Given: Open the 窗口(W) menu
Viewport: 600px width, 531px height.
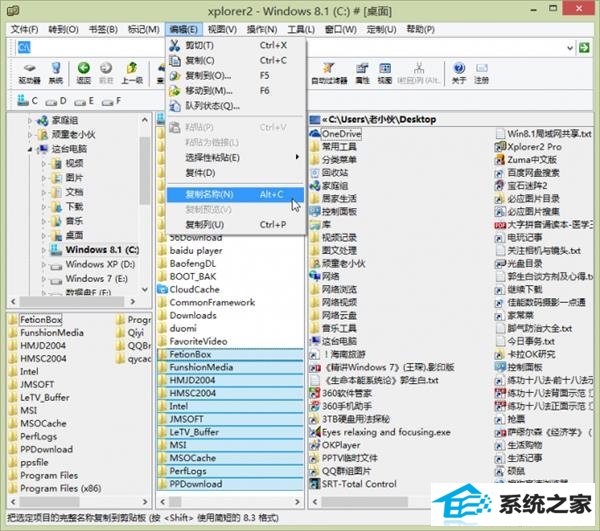Looking at the screenshot, I should [341, 29].
